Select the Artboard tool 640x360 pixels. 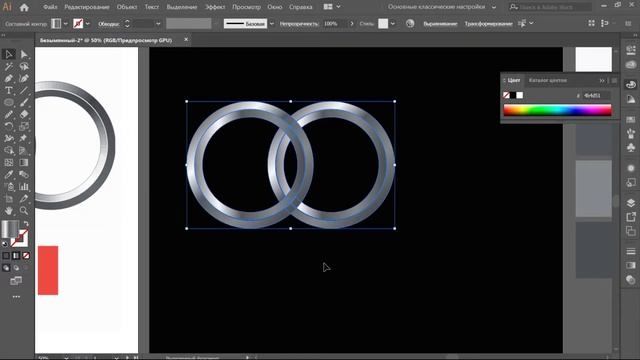coord(9,199)
